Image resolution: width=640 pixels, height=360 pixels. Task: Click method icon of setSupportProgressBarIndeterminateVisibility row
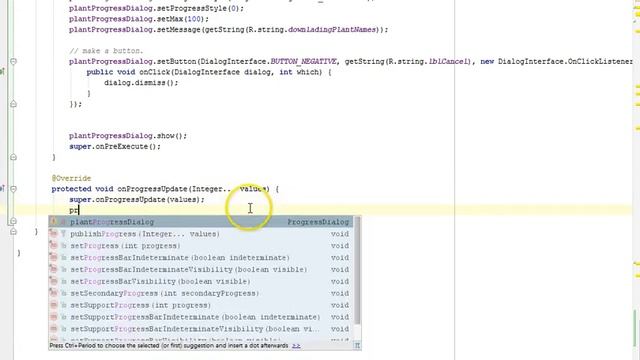click(x=53, y=329)
